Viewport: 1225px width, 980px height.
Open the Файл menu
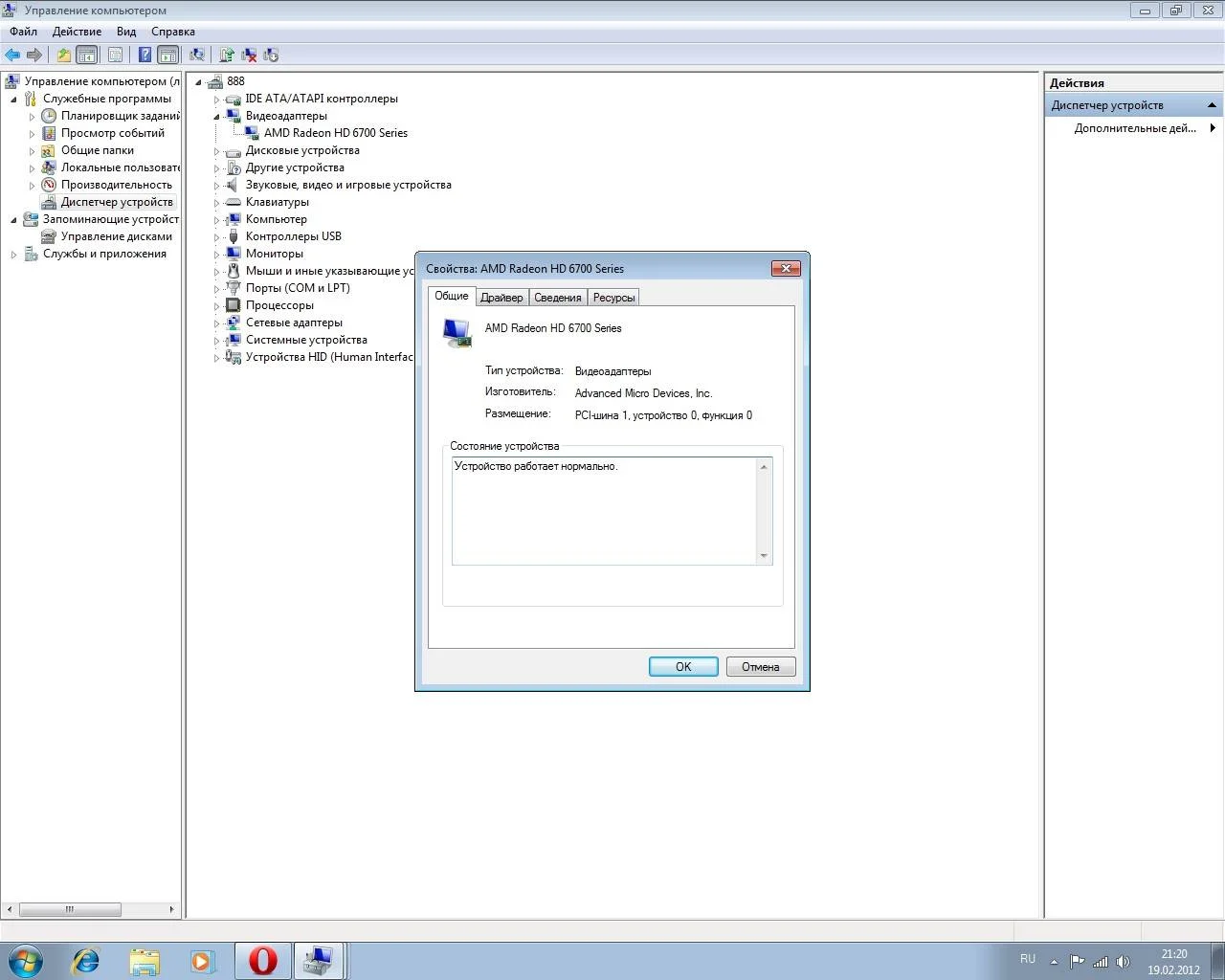pos(24,32)
